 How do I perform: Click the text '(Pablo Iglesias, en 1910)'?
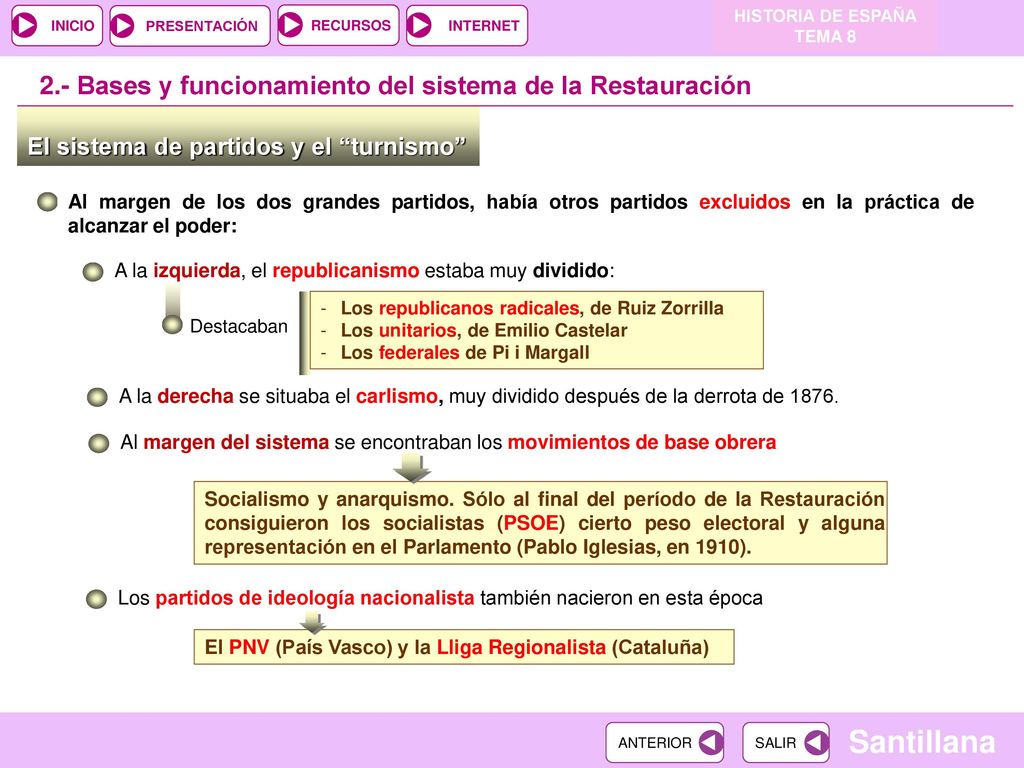pos(633,547)
